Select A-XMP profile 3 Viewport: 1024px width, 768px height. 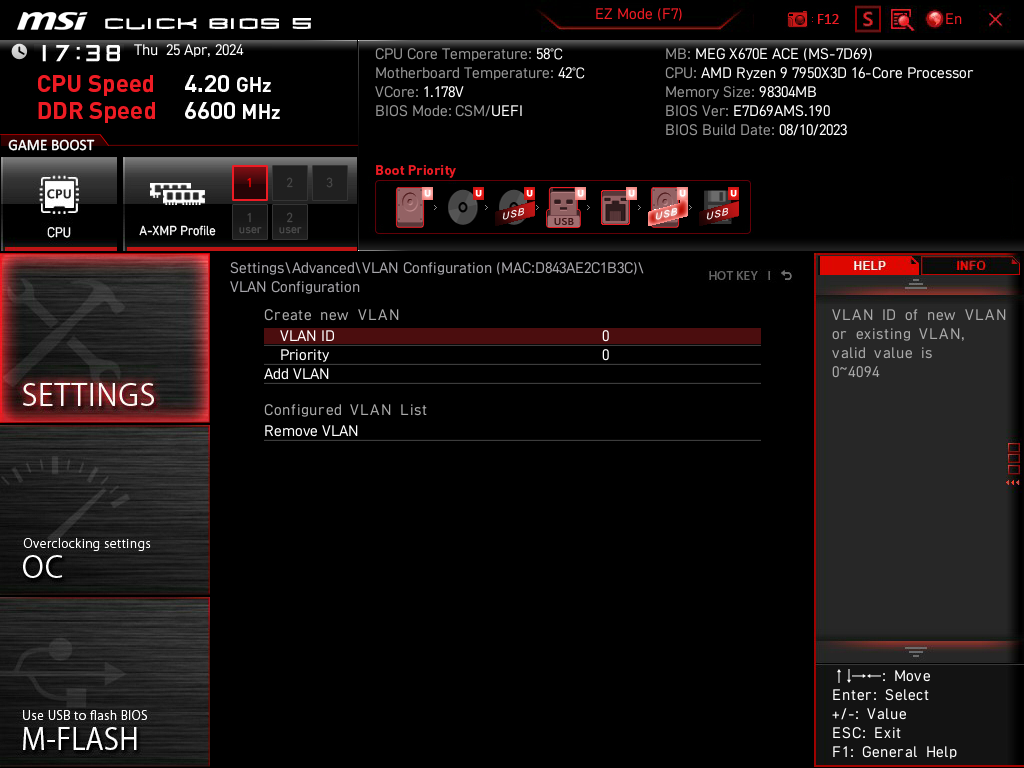[329, 183]
